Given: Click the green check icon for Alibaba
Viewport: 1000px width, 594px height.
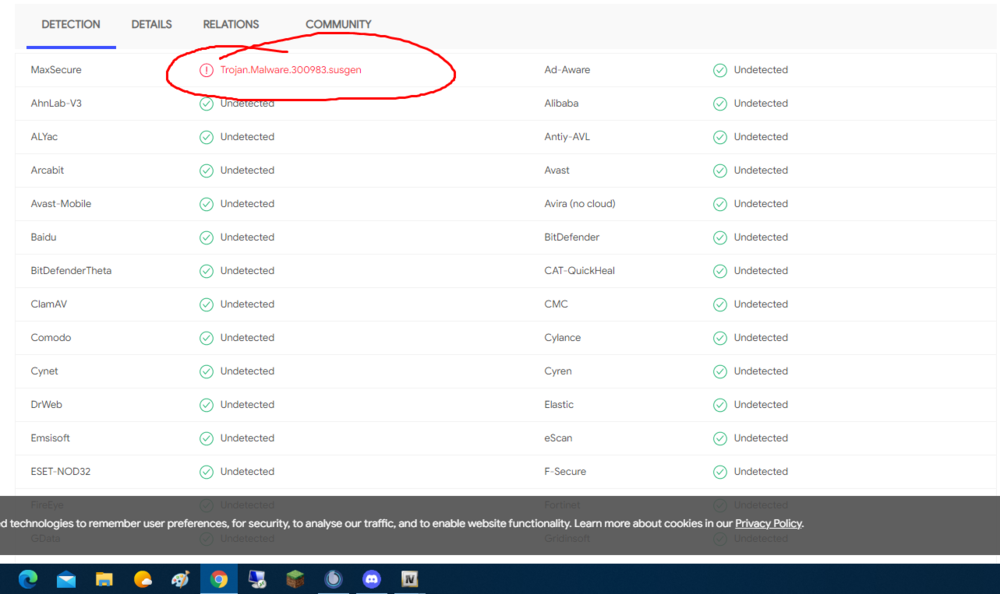Looking at the screenshot, I should tap(720, 103).
